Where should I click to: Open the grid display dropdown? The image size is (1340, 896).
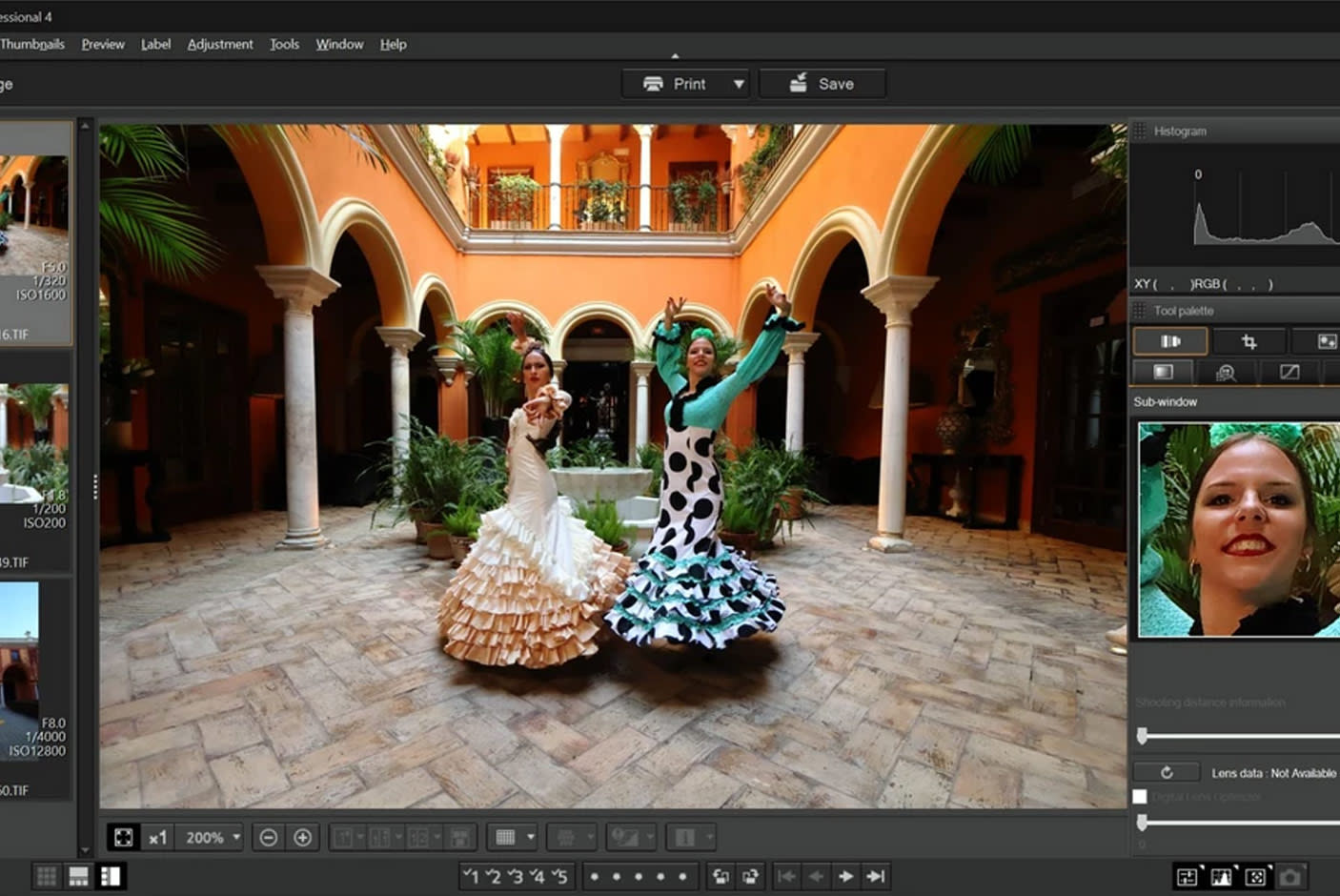[530, 838]
